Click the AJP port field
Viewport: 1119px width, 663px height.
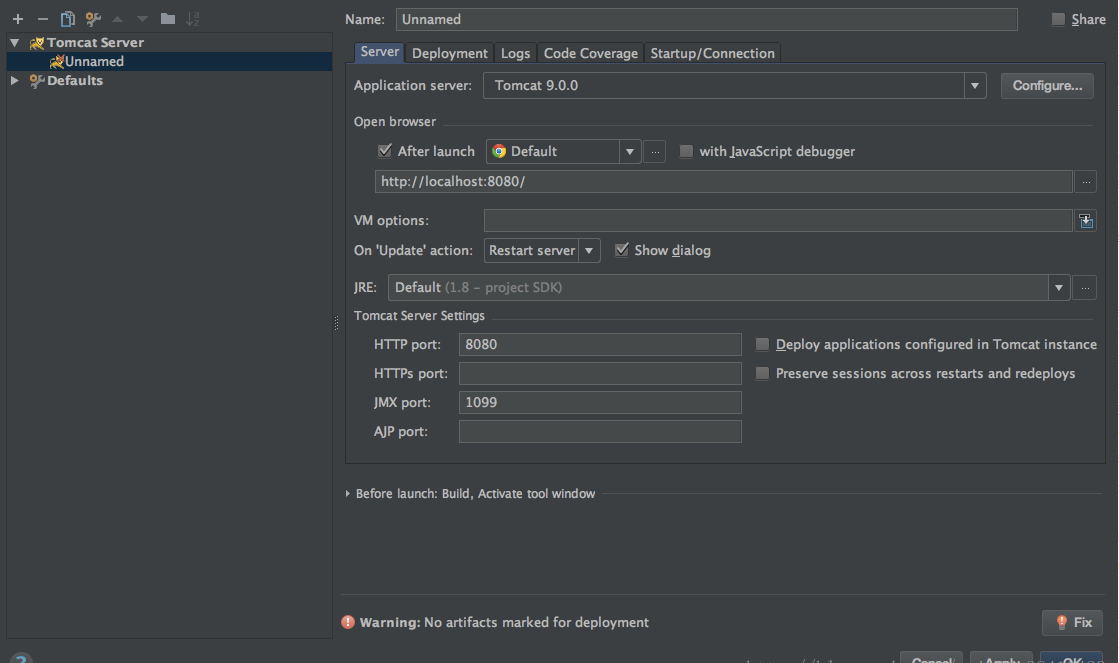(600, 432)
